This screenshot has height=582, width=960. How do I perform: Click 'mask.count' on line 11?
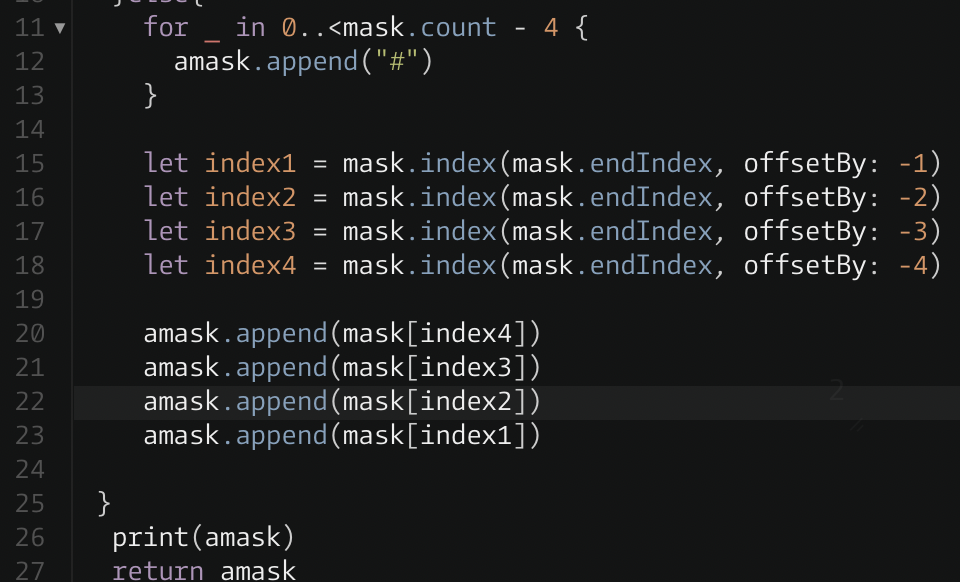pos(419,28)
